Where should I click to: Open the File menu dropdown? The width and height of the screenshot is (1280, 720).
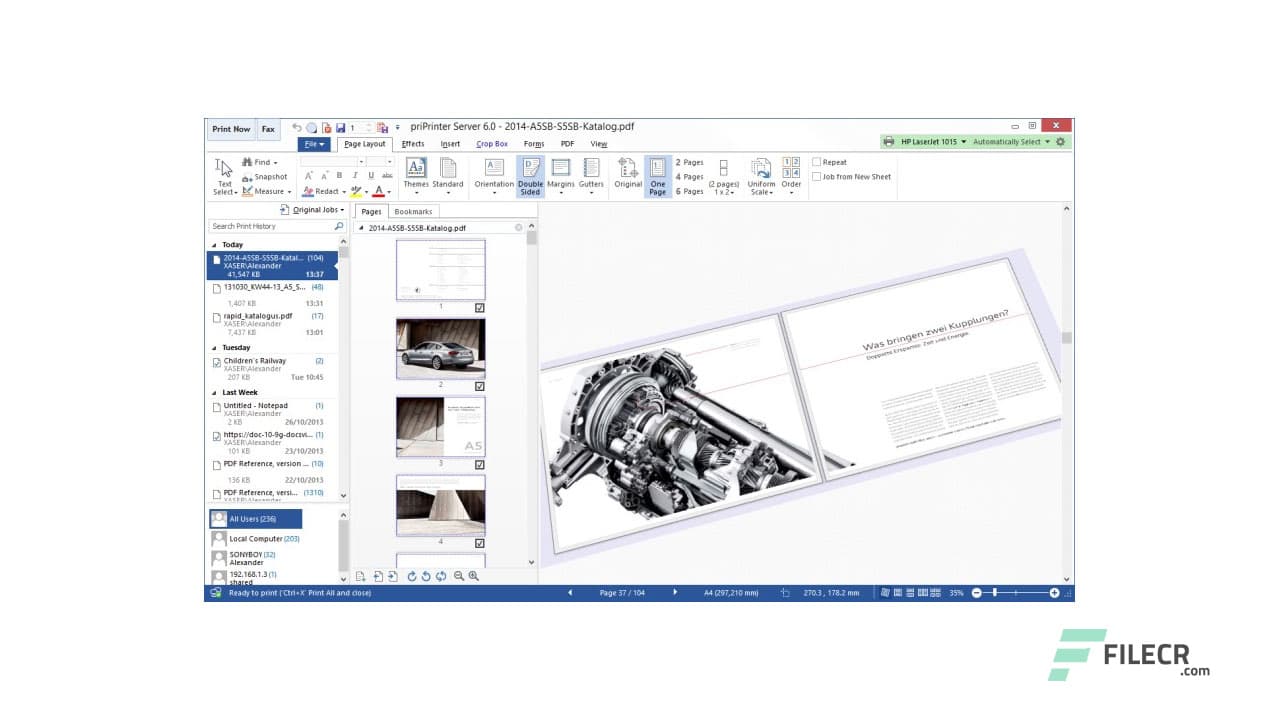click(313, 144)
